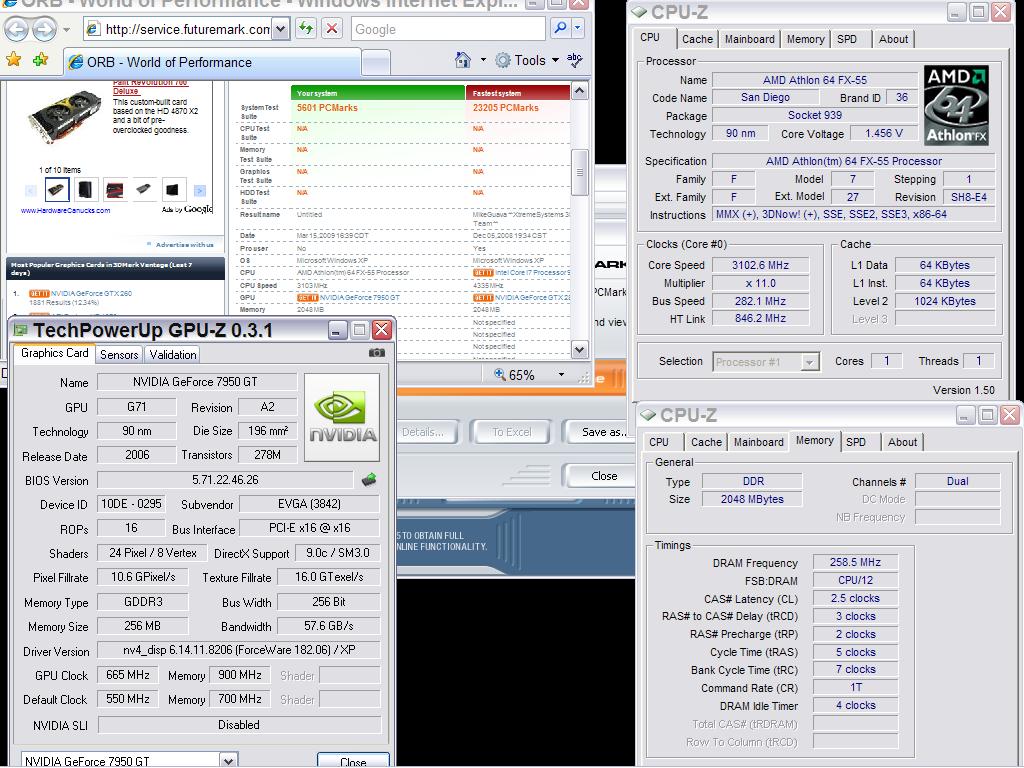The image size is (1024, 768).
Task: Click the Close button in GPU-Z
Action: [x=353, y=761]
